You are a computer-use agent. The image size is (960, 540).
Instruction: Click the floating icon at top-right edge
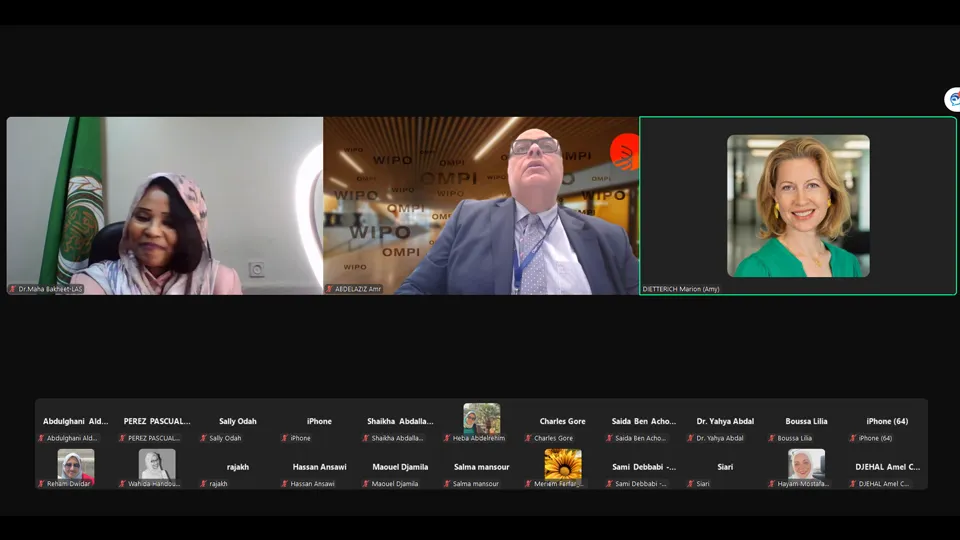tap(953, 99)
